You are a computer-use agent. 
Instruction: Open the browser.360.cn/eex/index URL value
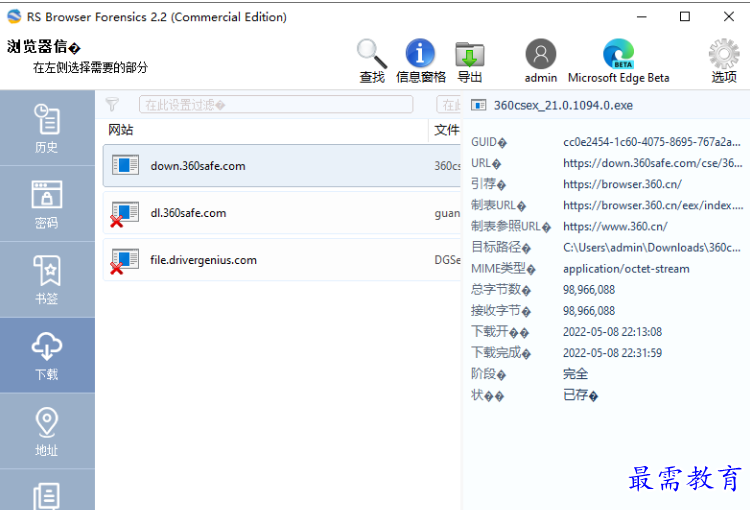click(653, 205)
